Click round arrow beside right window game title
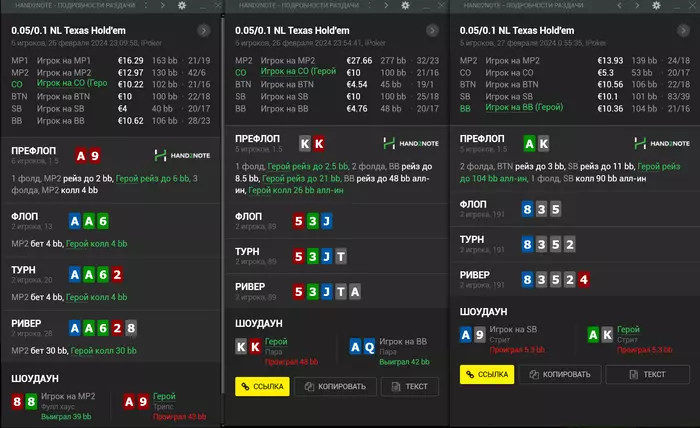This screenshot has width=700, height=428. 683,30
